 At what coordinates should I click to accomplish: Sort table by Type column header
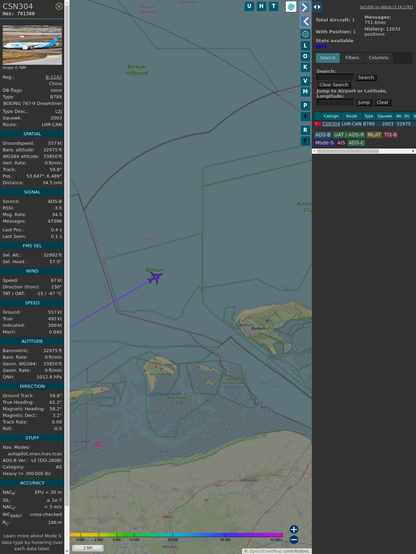[x=369, y=116]
